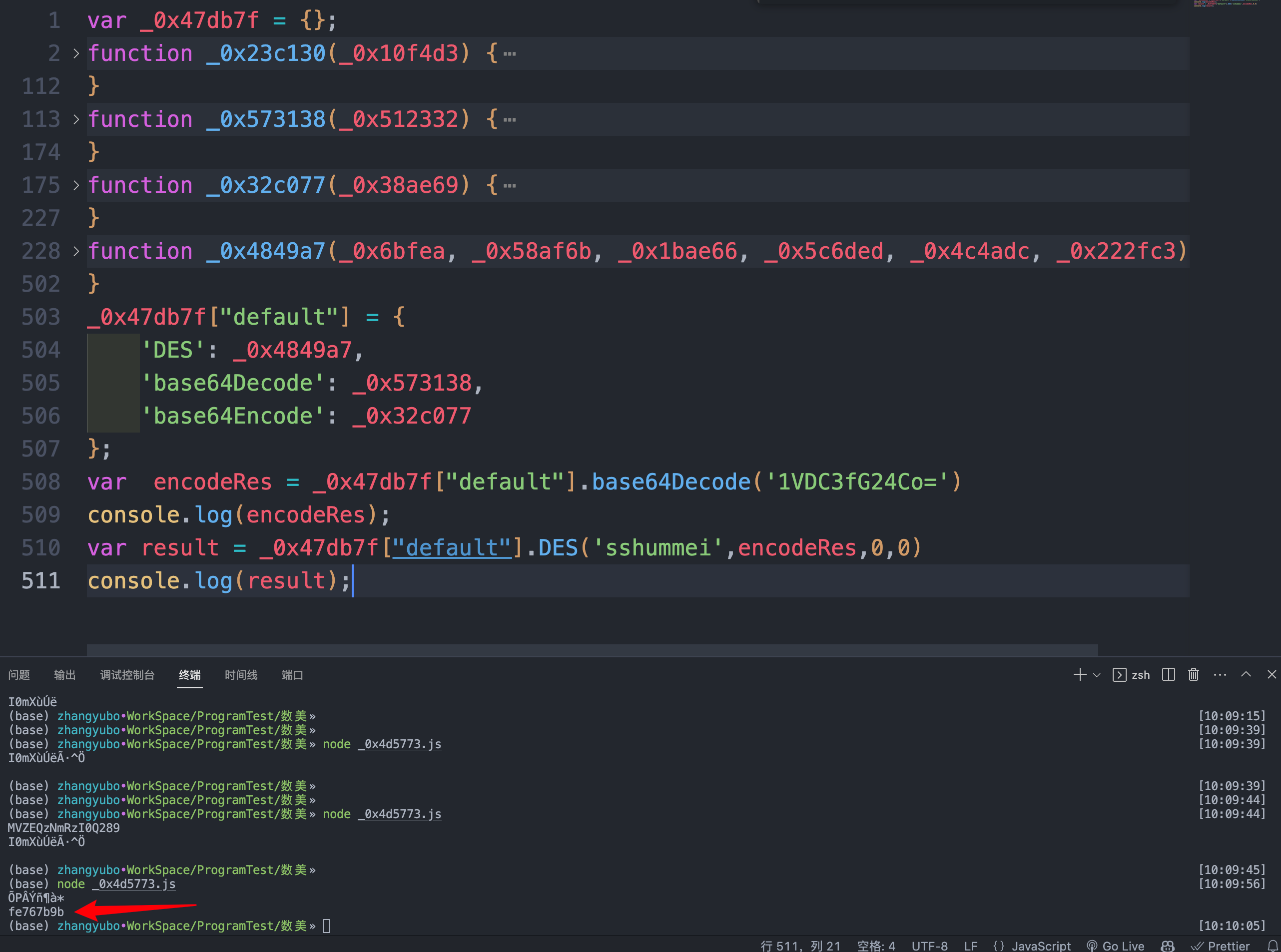The image size is (1281, 952).
Task: Expand folded function _0x23c130 on line 2
Action: coord(76,53)
